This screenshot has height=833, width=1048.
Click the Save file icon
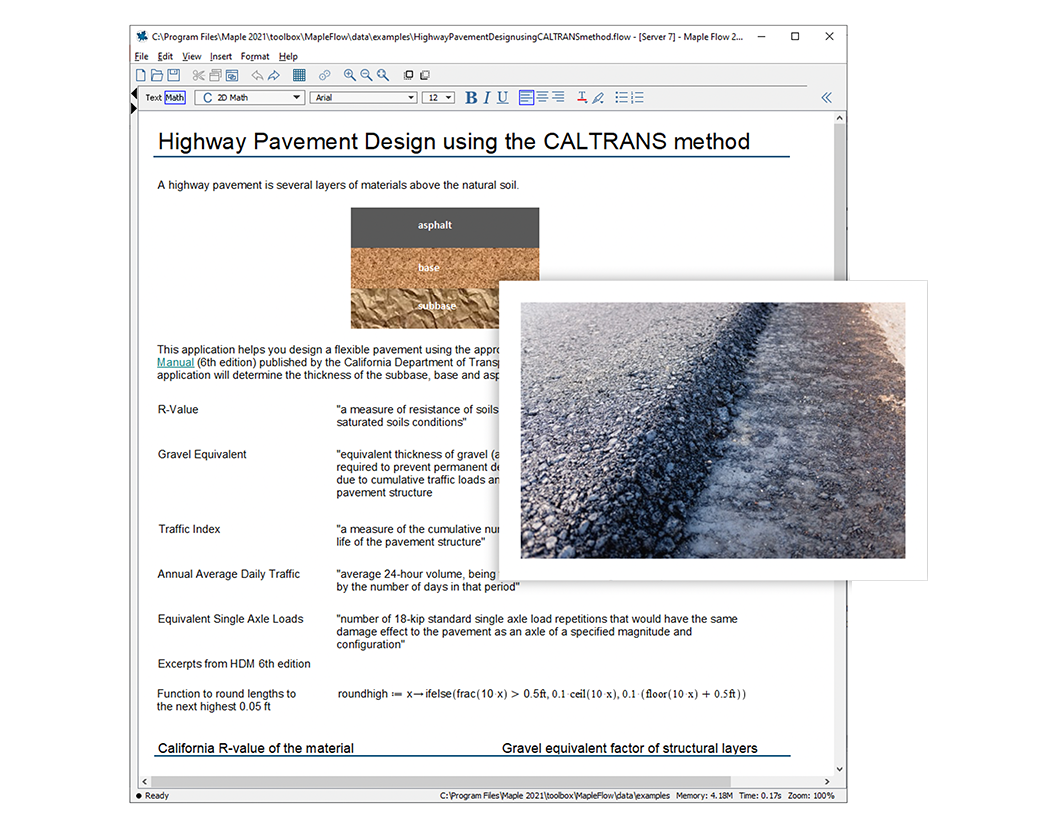click(173, 76)
